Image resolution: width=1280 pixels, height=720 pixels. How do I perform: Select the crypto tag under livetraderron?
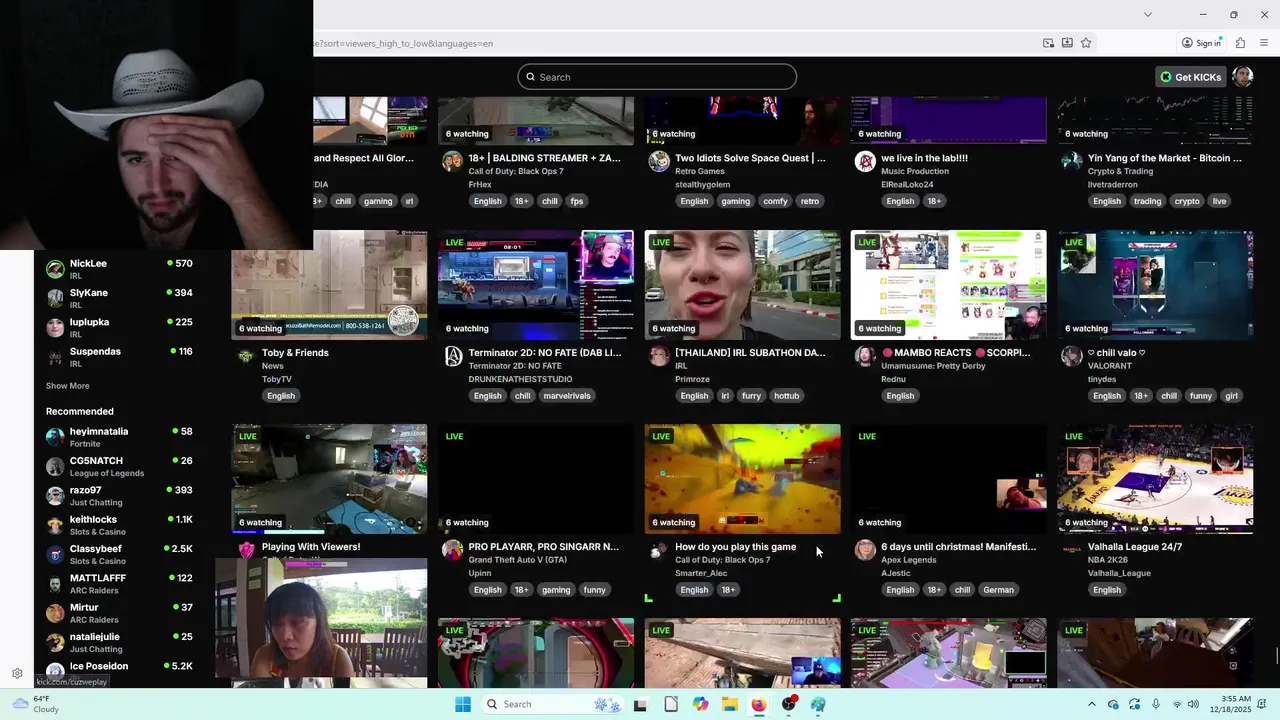pos(1187,201)
